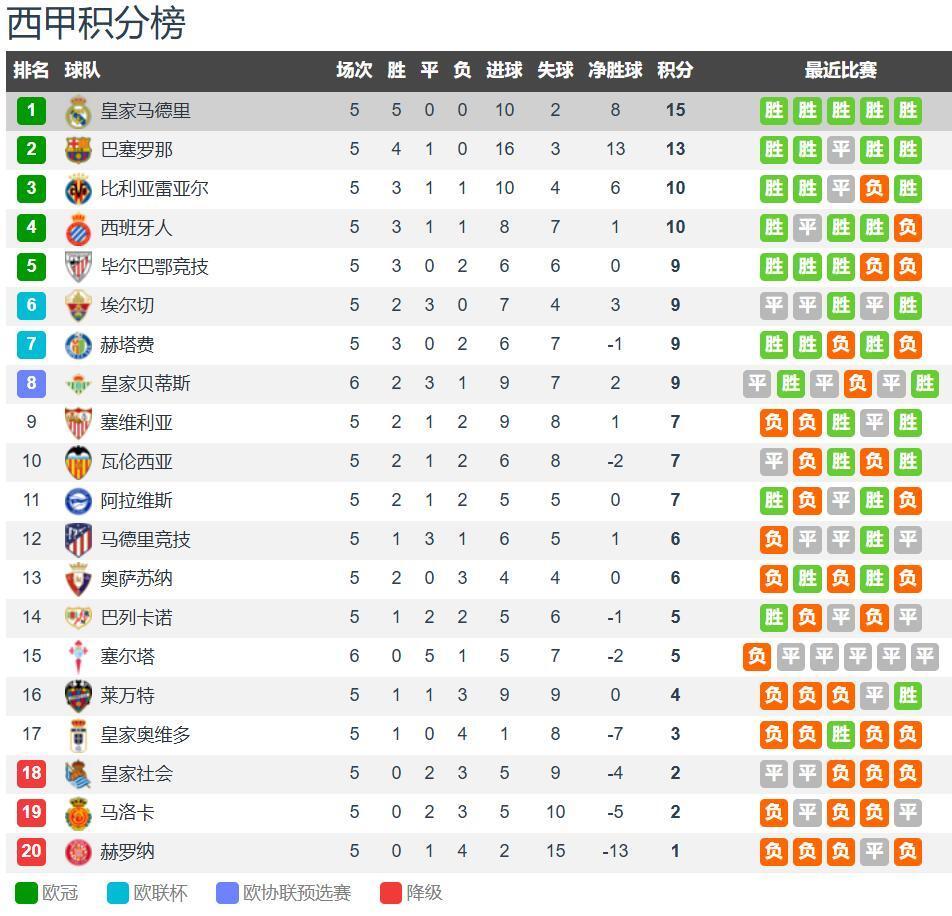Click the Girona crest in last row

click(x=78, y=852)
